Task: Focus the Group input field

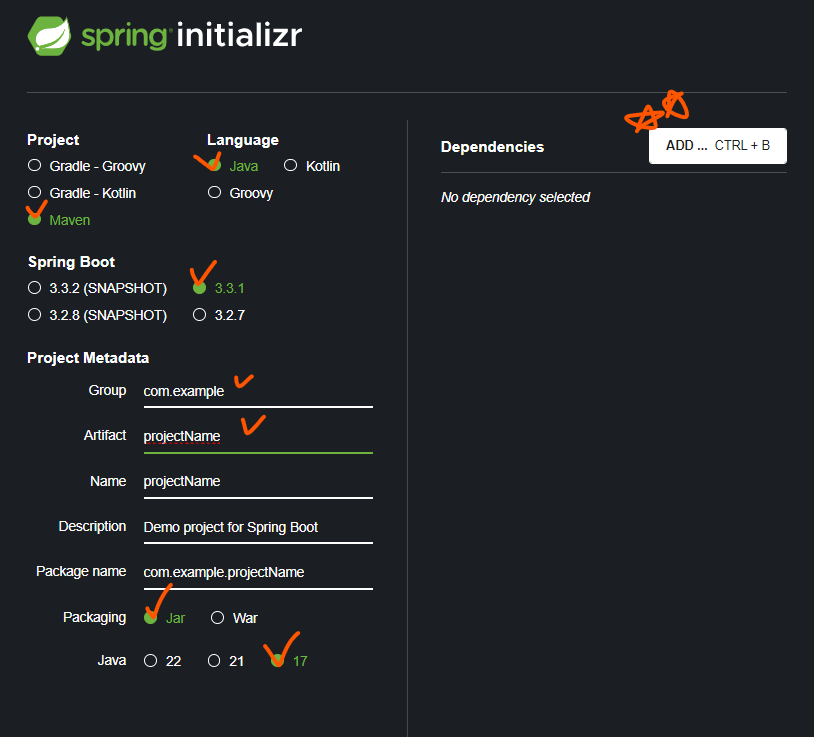Action: (x=258, y=391)
